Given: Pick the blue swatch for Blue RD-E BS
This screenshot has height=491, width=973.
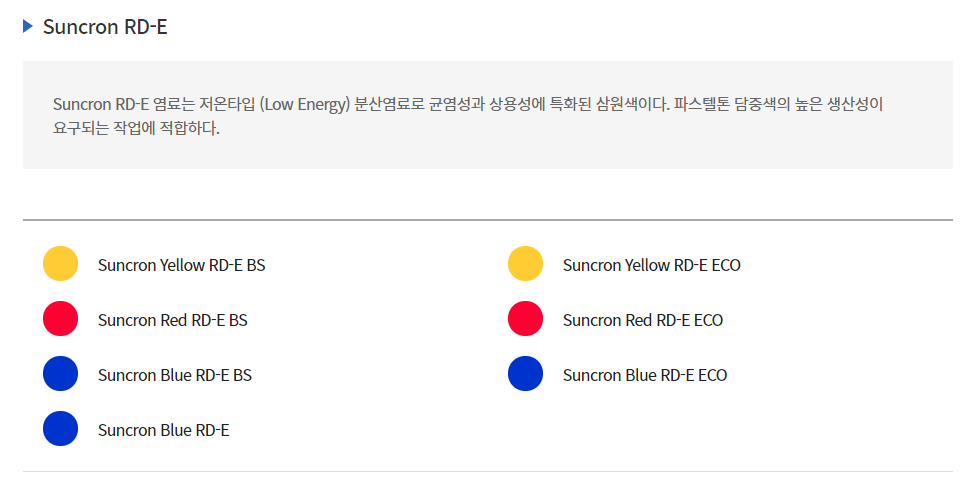Looking at the screenshot, I should pos(60,374).
